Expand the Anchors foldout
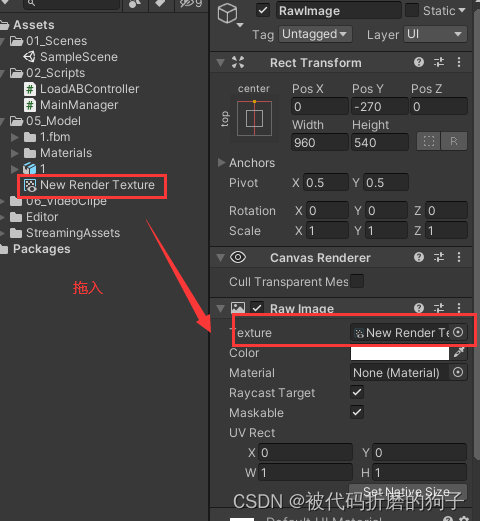This screenshot has width=480, height=521. click(x=221, y=163)
